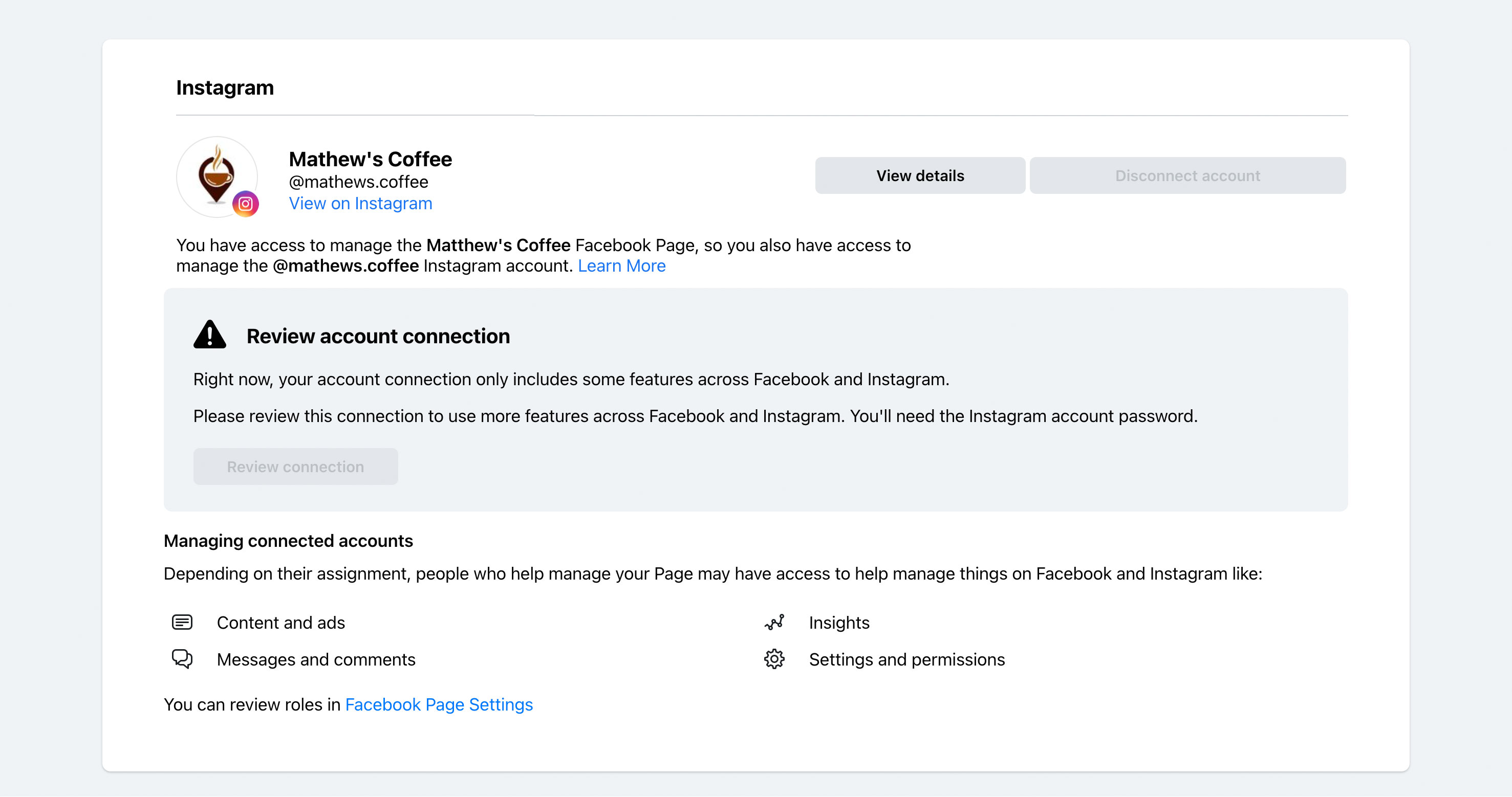Image resolution: width=1512 pixels, height=797 pixels.
Task: Click the Review connection button
Action: point(296,467)
